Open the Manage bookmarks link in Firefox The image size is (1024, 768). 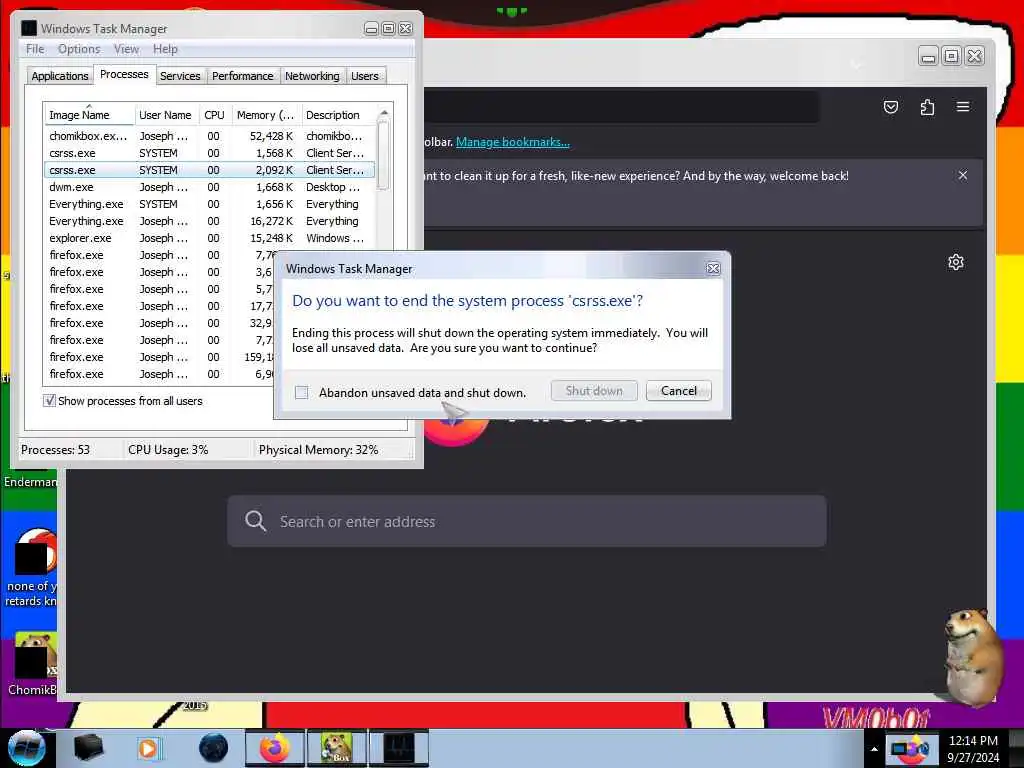click(x=513, y=142)
